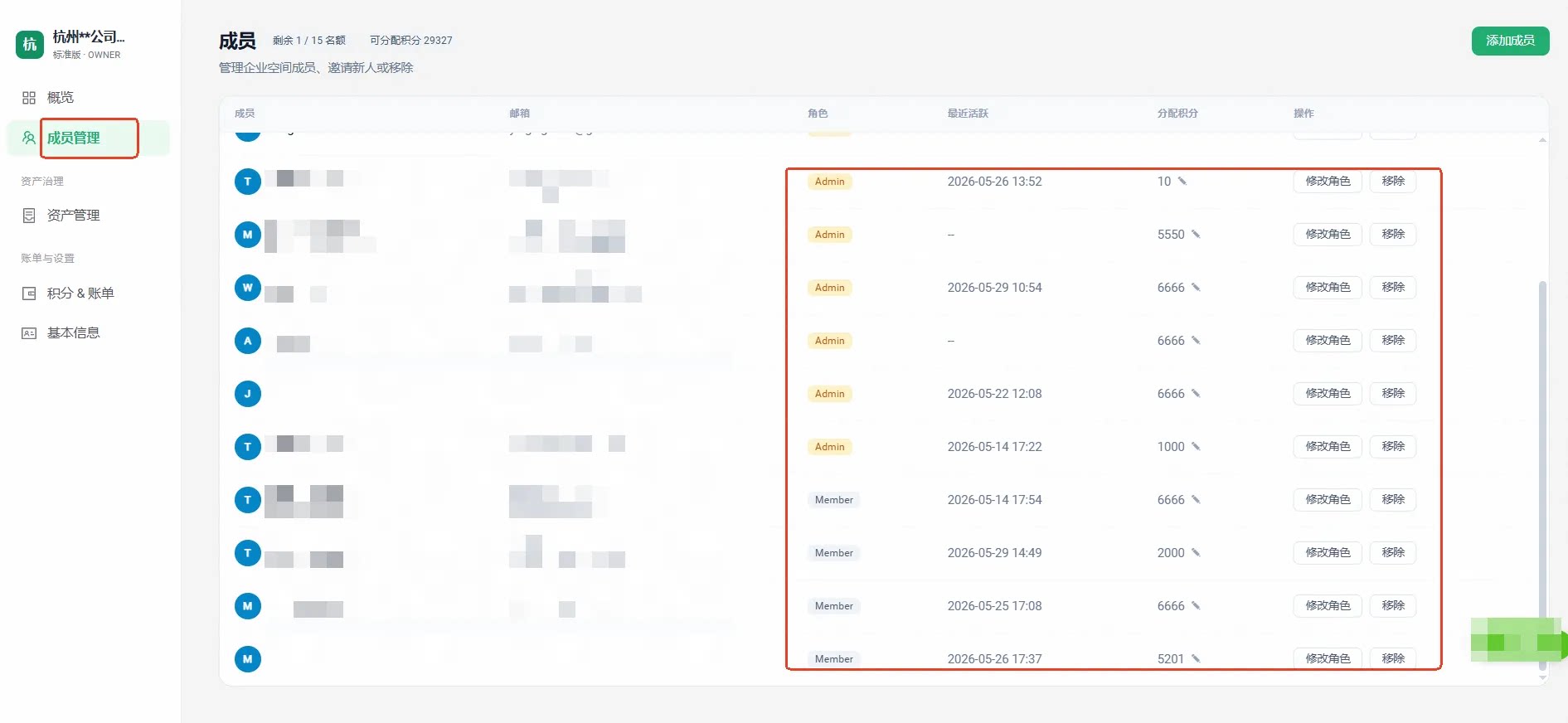Click the J member avatar
The width and height of the screenshot is (1568, 723).
[248, 394]
